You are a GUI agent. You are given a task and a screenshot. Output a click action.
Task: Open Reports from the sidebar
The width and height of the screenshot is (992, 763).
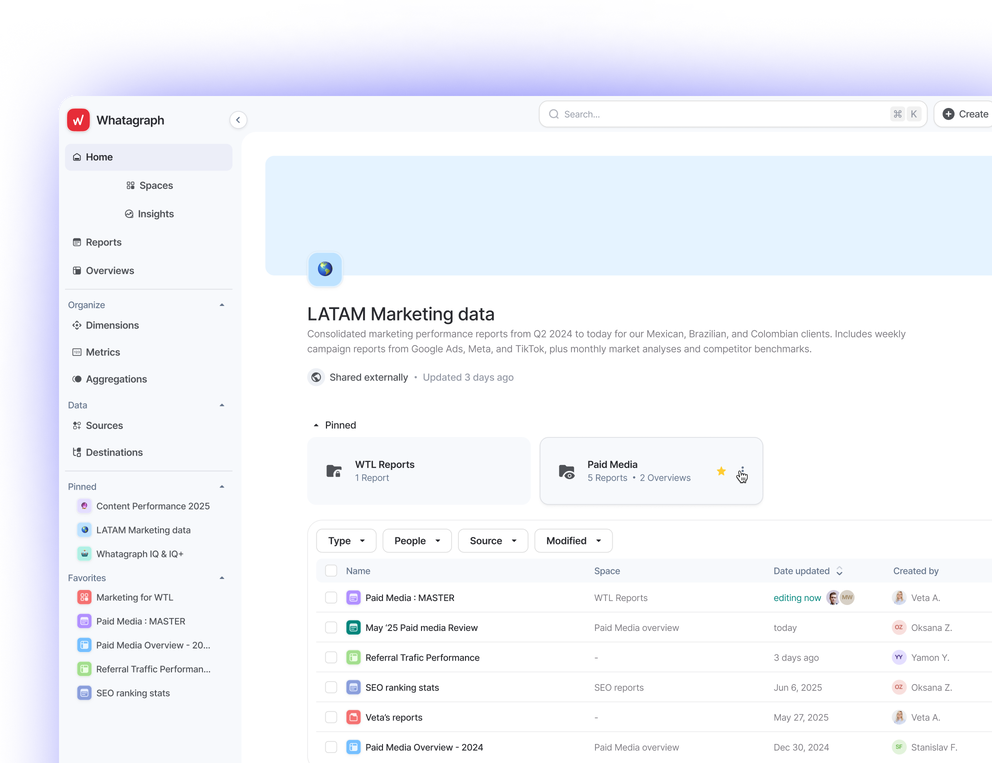coord(103,241)
